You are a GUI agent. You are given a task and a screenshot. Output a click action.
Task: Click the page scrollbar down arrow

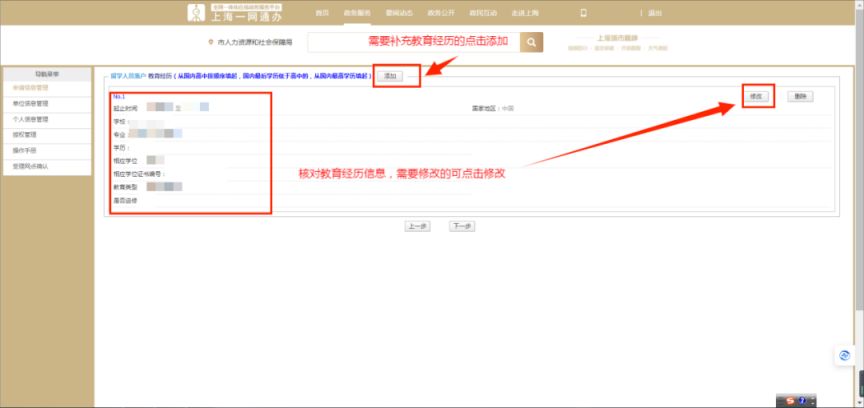tap(861, 404)
